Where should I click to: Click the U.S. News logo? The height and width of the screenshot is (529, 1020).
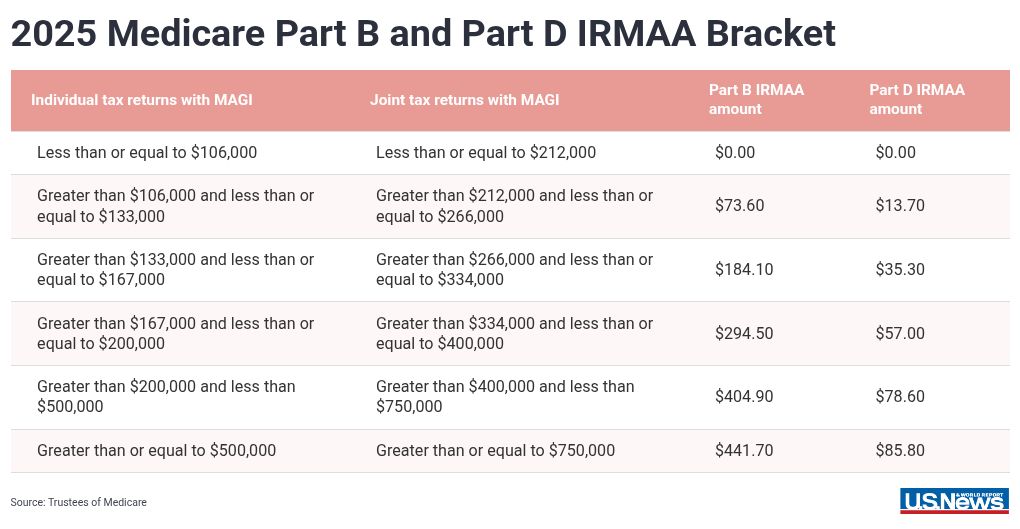953,500
